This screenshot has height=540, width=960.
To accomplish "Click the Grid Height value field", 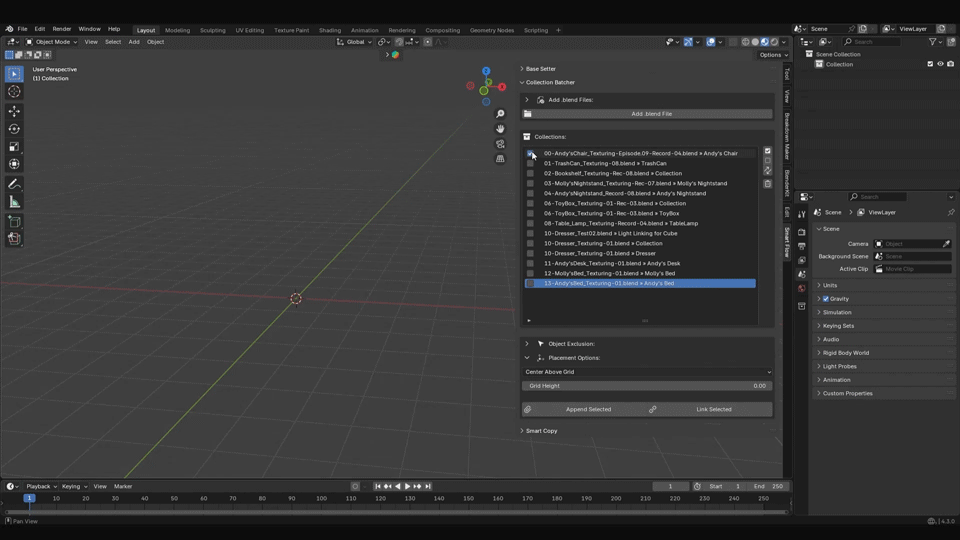I will click(x=647, y=386).
